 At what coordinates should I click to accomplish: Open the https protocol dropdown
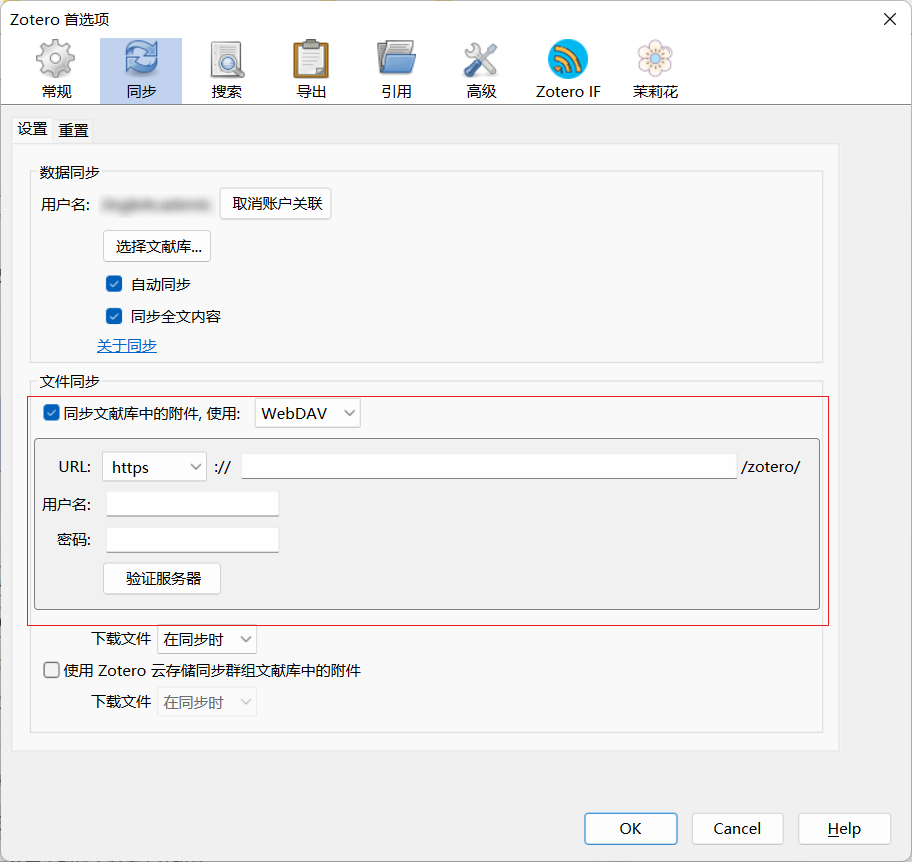tap(154, 467)
